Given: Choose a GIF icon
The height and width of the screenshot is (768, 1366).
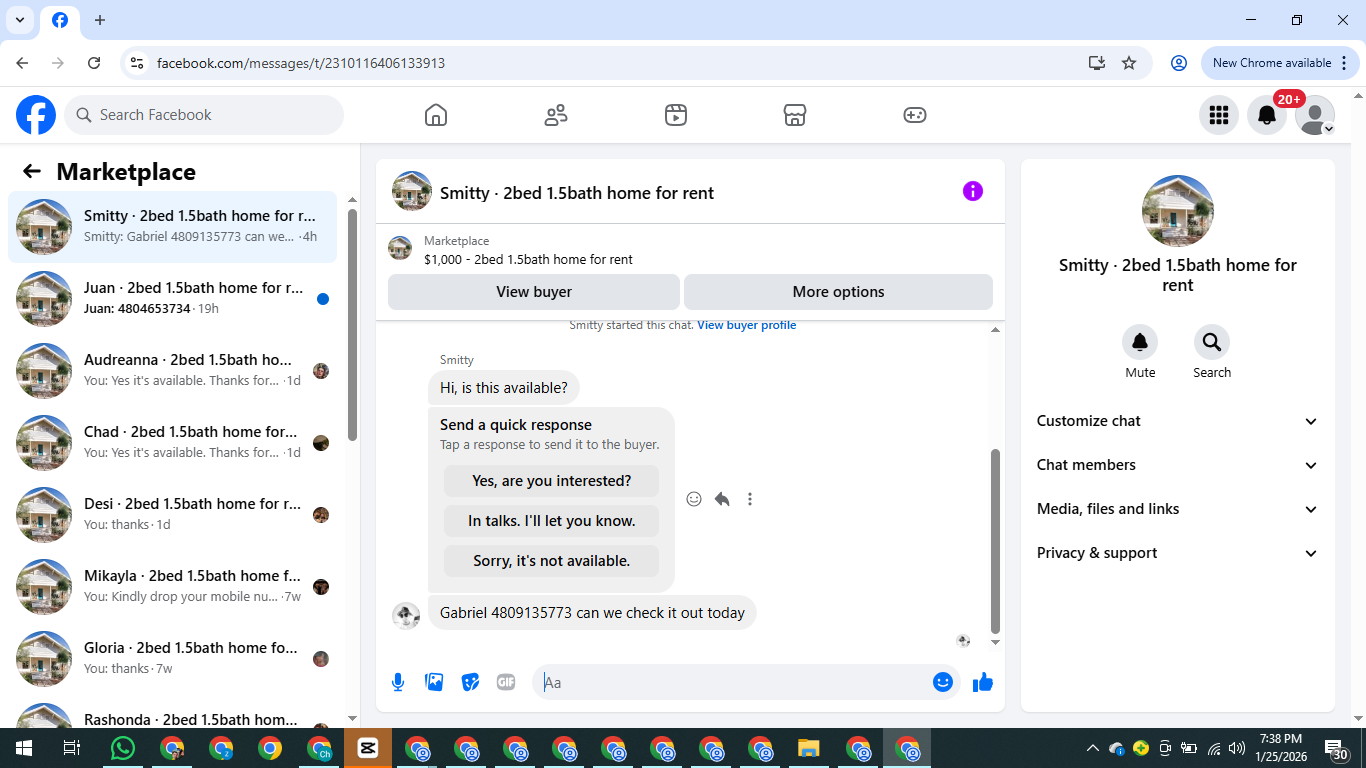Looking at the screenshot, I should tap(506, 682).
